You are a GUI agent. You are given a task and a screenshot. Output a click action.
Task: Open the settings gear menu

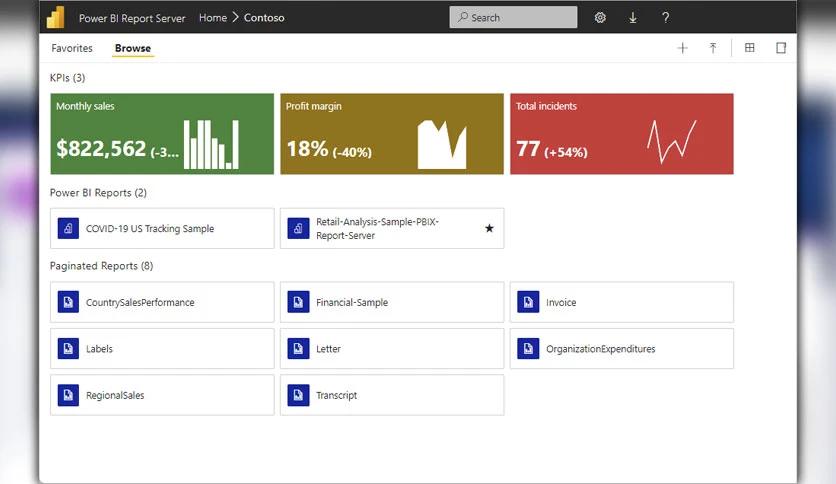[600, 18]
